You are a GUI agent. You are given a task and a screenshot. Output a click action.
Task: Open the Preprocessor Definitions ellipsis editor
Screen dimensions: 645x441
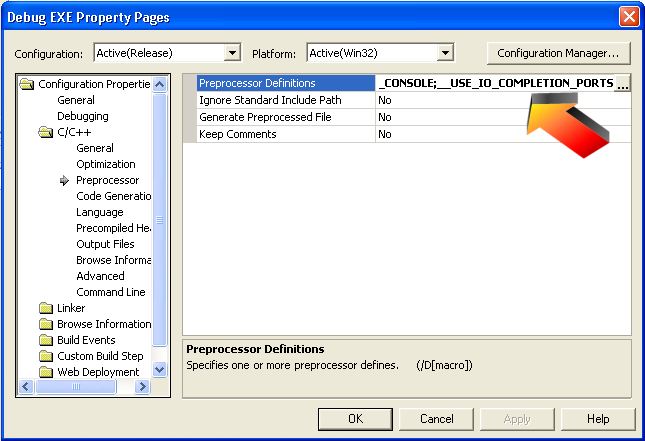click(622, 85)
